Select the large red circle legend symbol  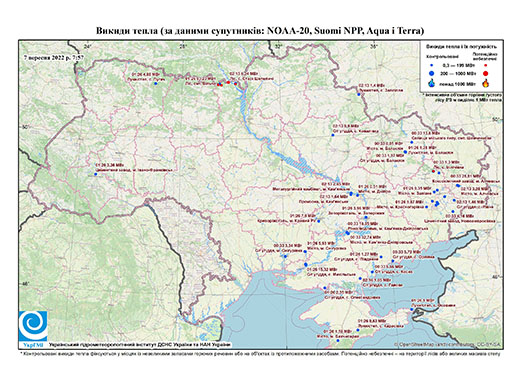[485, 73]
